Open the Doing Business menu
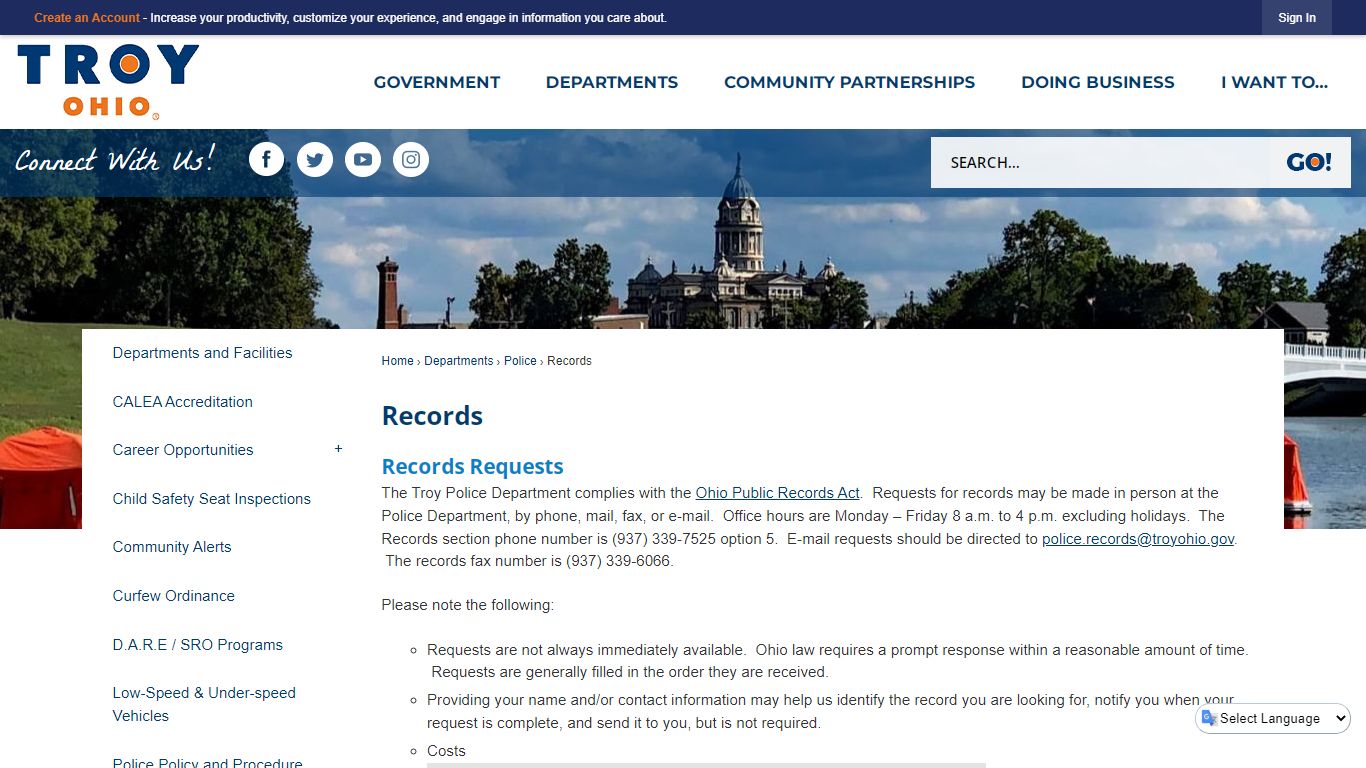1366x768 pixels. pos(1098,82)
